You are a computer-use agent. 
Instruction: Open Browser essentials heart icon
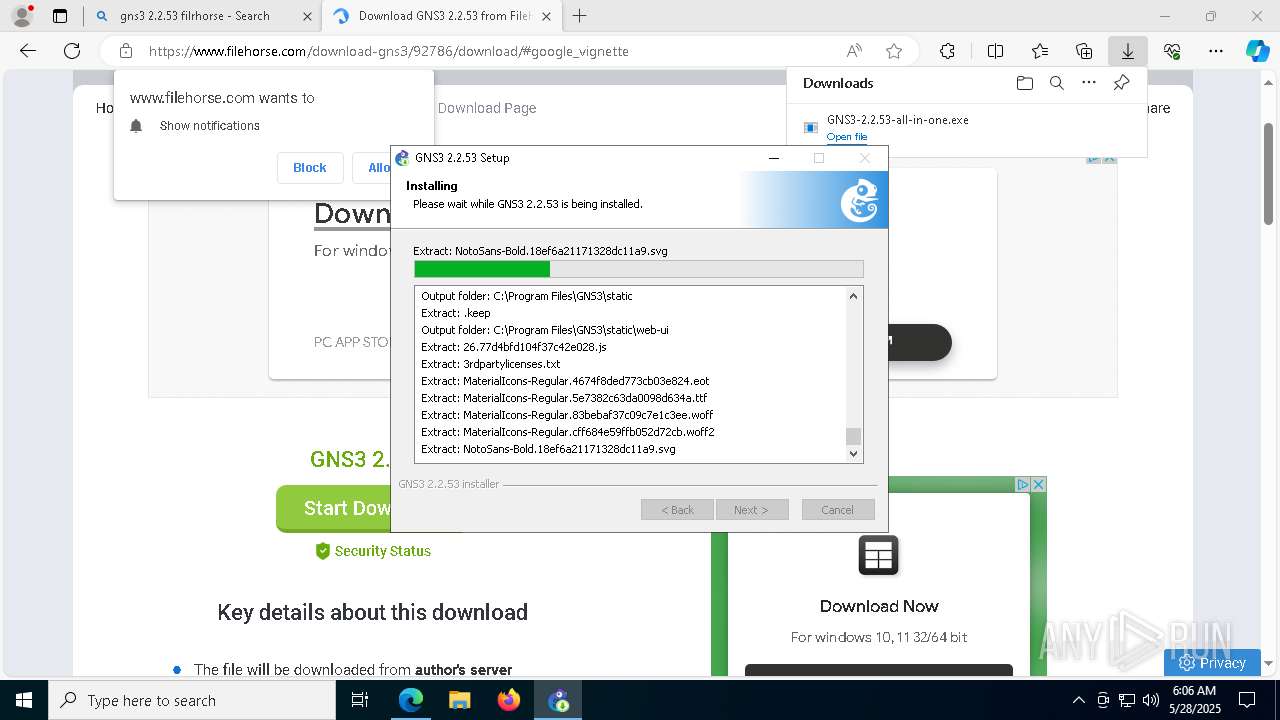1172,51
